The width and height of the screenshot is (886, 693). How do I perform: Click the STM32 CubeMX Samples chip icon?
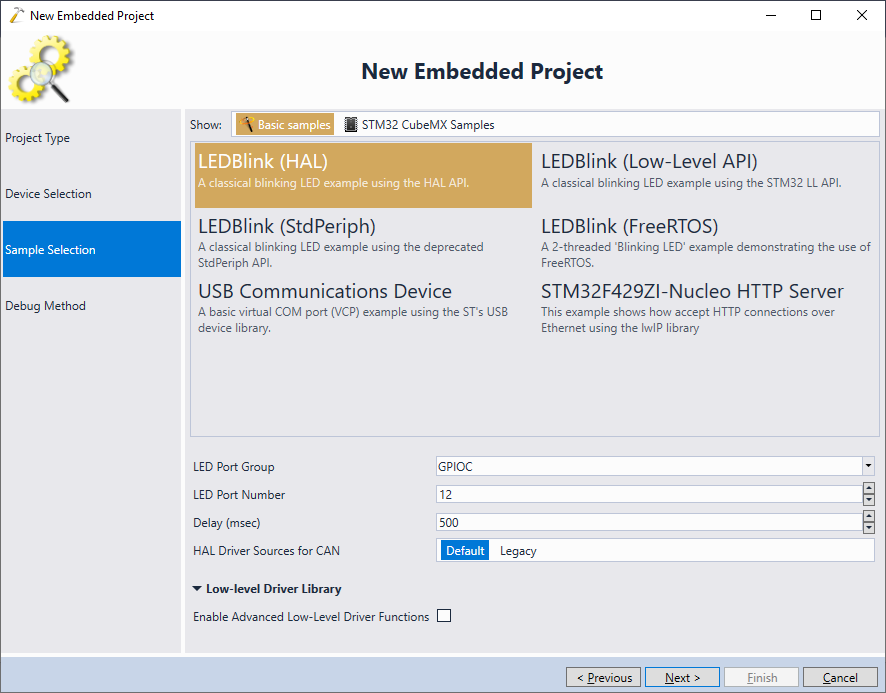click(x=351, y=124)
